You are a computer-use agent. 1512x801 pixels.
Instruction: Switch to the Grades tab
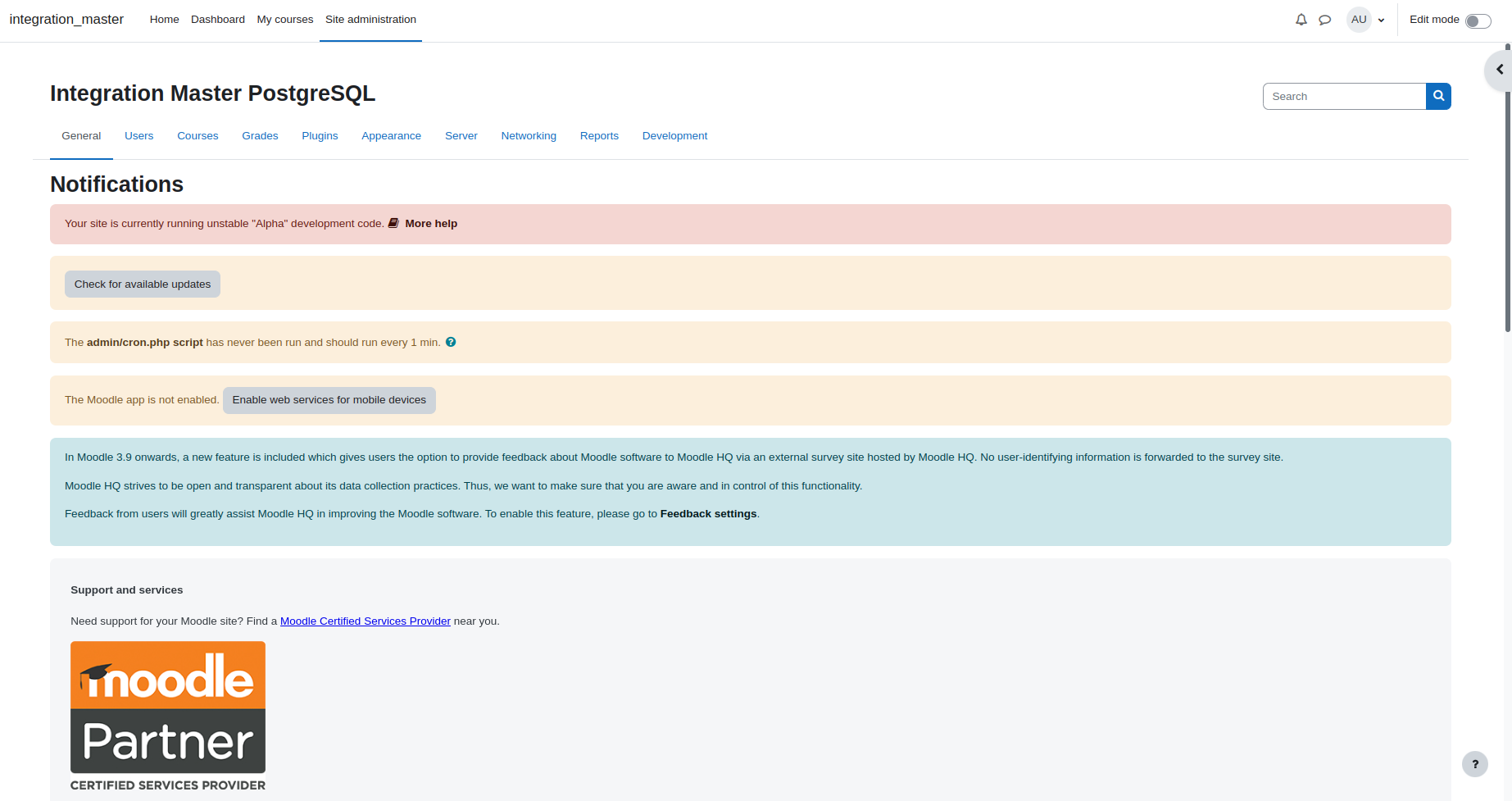pos(260,136)
